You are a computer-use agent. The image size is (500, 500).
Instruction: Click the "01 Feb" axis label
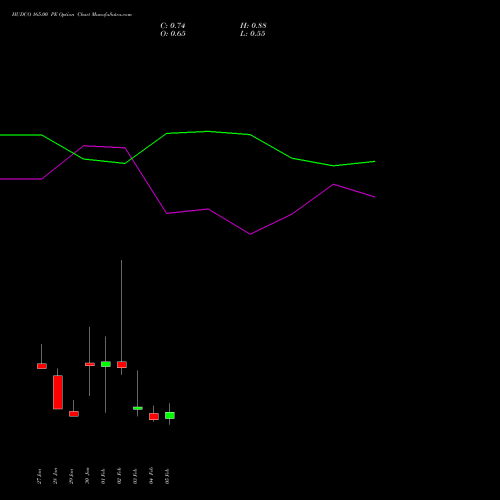pos(103,476)
